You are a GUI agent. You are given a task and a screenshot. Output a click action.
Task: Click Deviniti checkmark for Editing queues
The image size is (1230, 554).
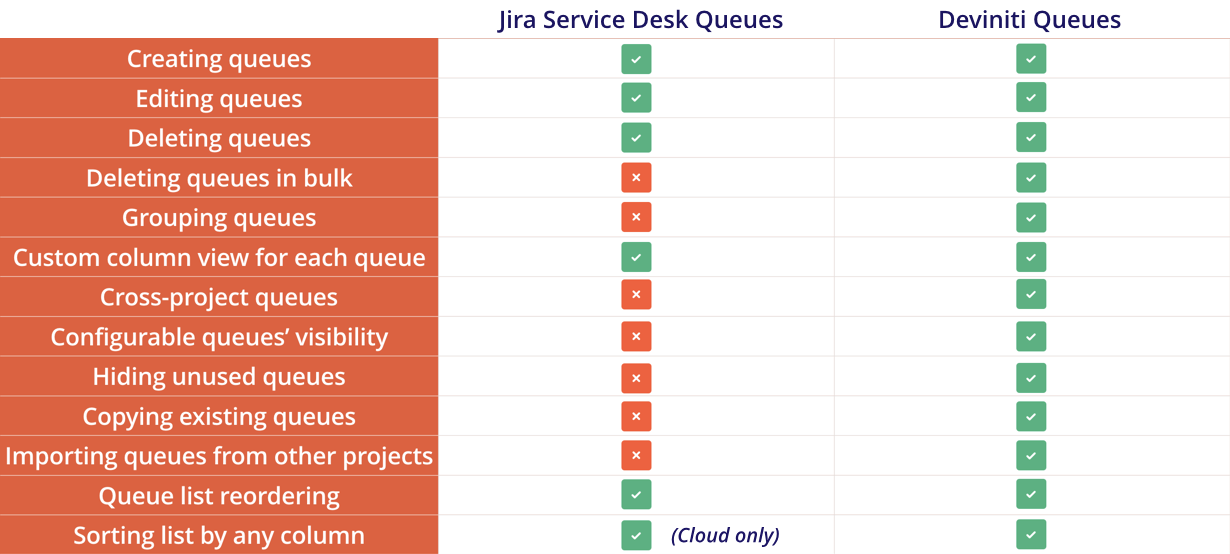(x=1031, y=98)
